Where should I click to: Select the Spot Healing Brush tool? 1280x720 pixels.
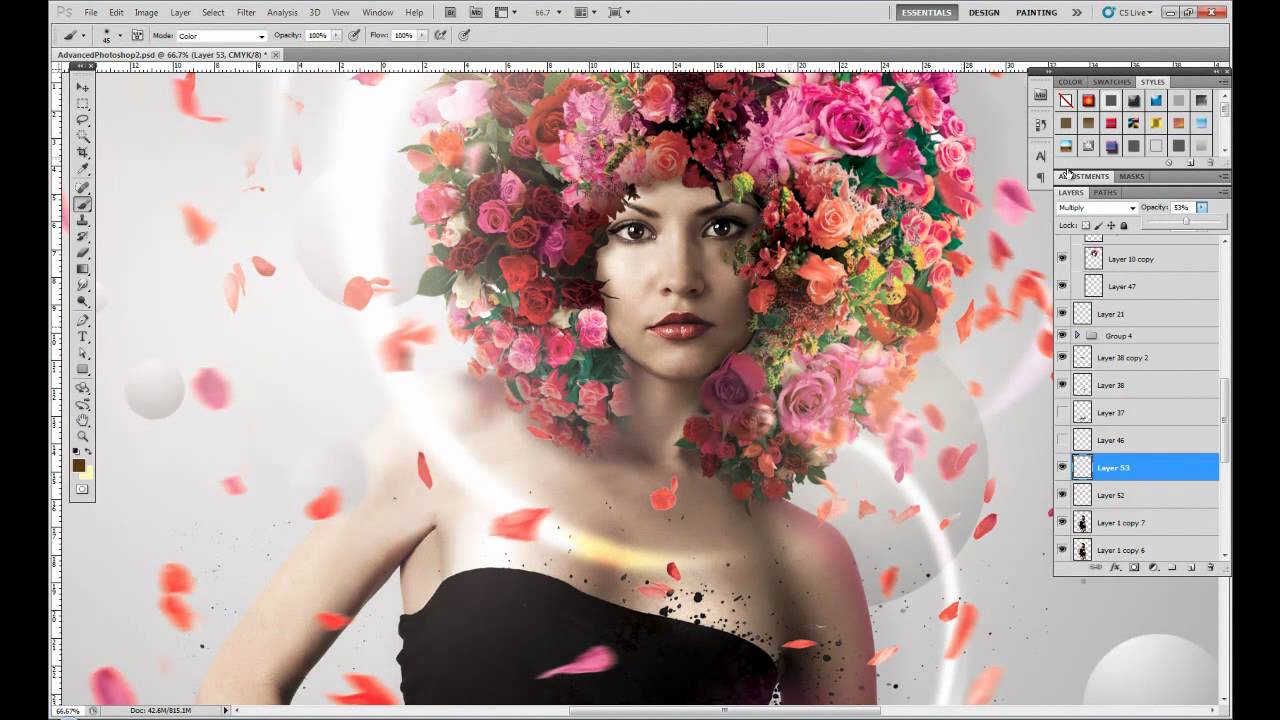pyautogui.click(x=83, y=187)
